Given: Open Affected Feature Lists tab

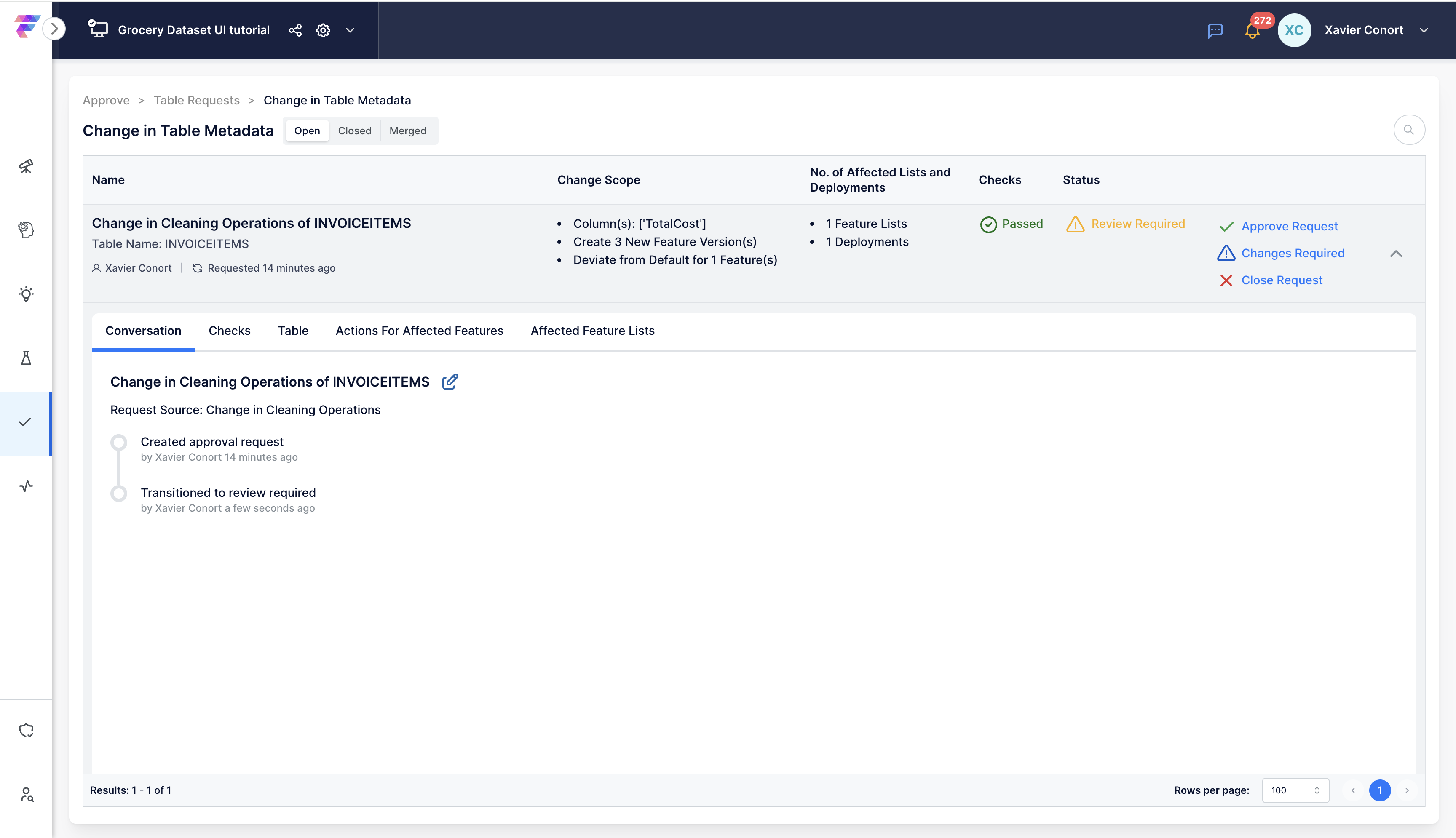Looking at the screenshot, I should (x=592, y=331).
